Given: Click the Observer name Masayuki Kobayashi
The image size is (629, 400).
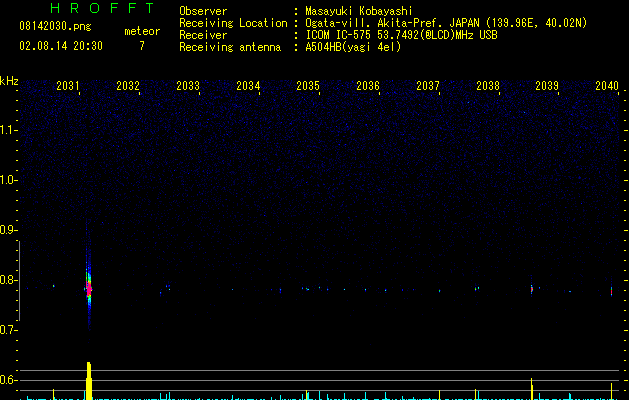Looking at the screenshot, I should pos(359,11).
